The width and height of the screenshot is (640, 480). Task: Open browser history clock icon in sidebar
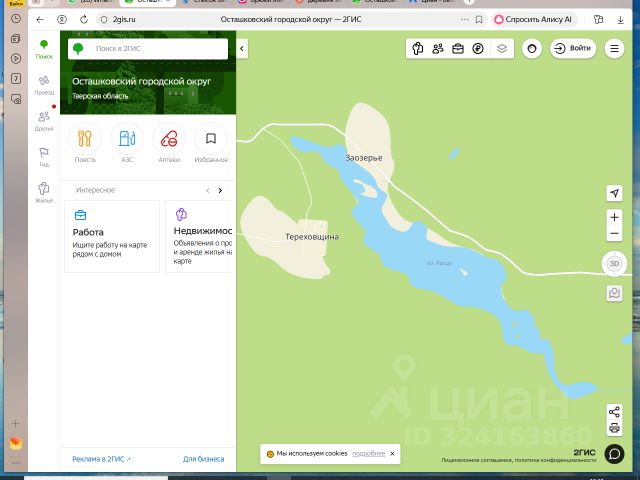[16, 18]
